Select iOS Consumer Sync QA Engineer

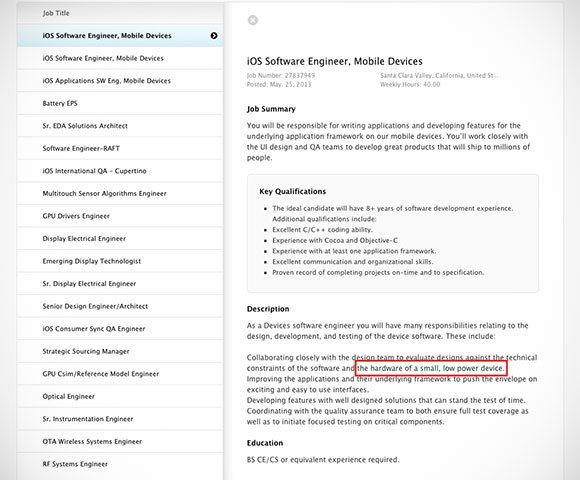pos(120,329)
